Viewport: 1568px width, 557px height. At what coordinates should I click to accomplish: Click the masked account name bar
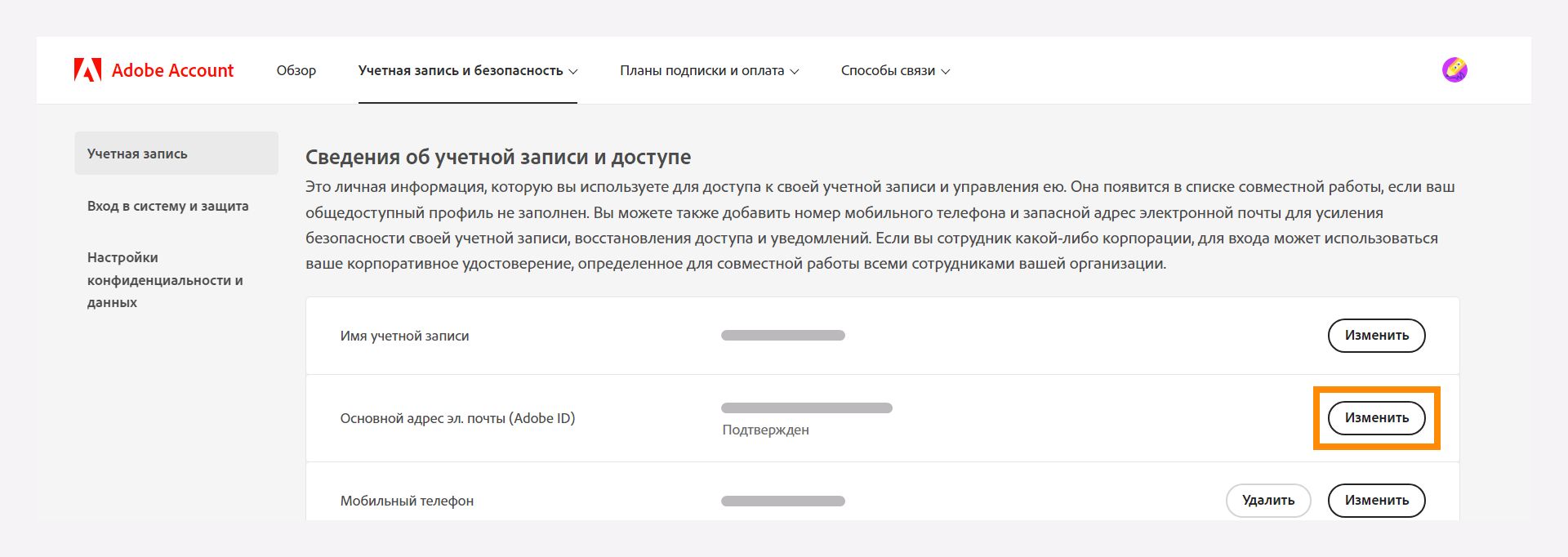(782, 335)
